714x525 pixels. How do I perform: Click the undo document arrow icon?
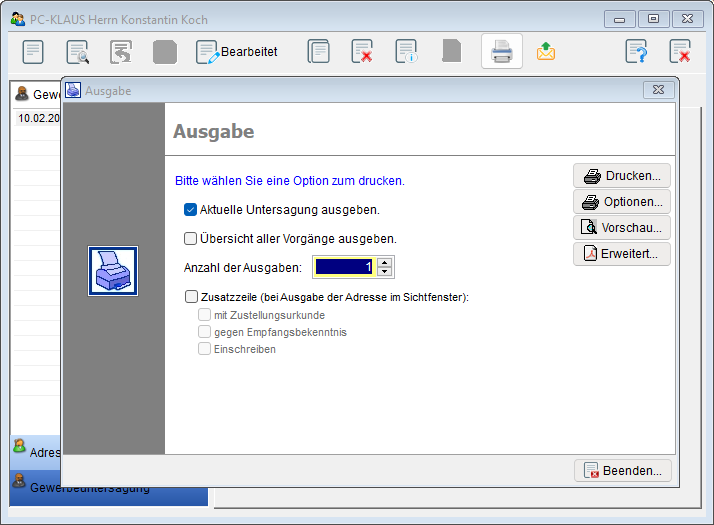point(121,52)
